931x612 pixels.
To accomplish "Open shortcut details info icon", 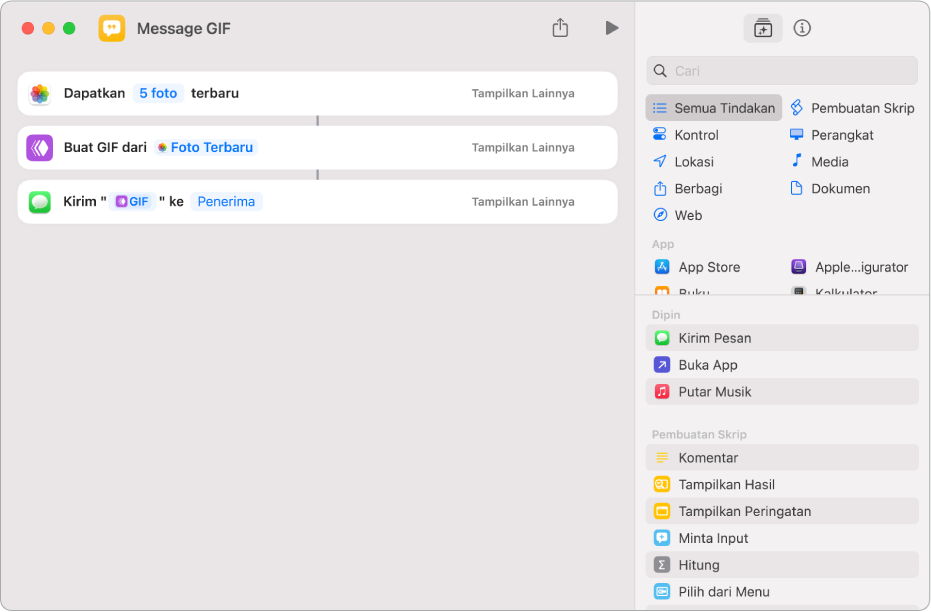I will [802, 28].
